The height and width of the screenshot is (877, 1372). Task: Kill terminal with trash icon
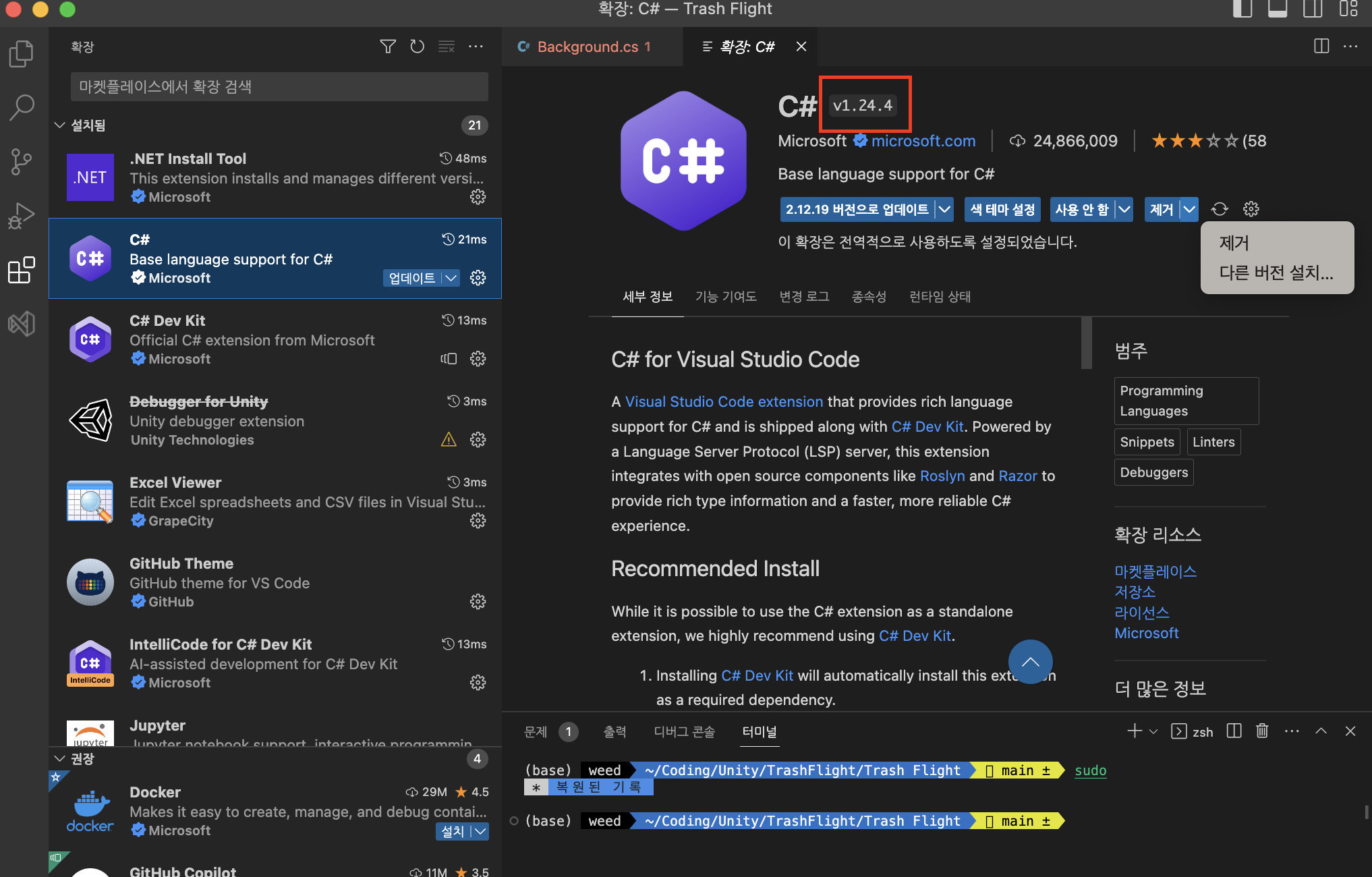pyautogui.click(x=1263, y=731)
